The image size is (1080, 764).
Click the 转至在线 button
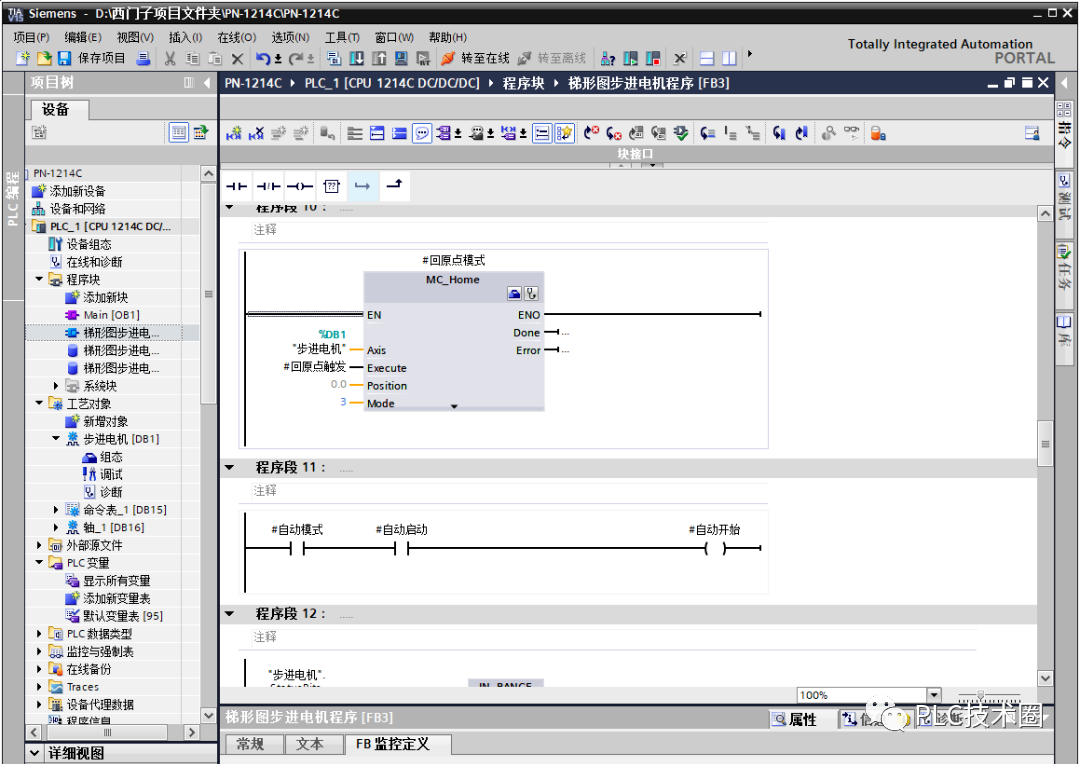[x=475, y=59]
